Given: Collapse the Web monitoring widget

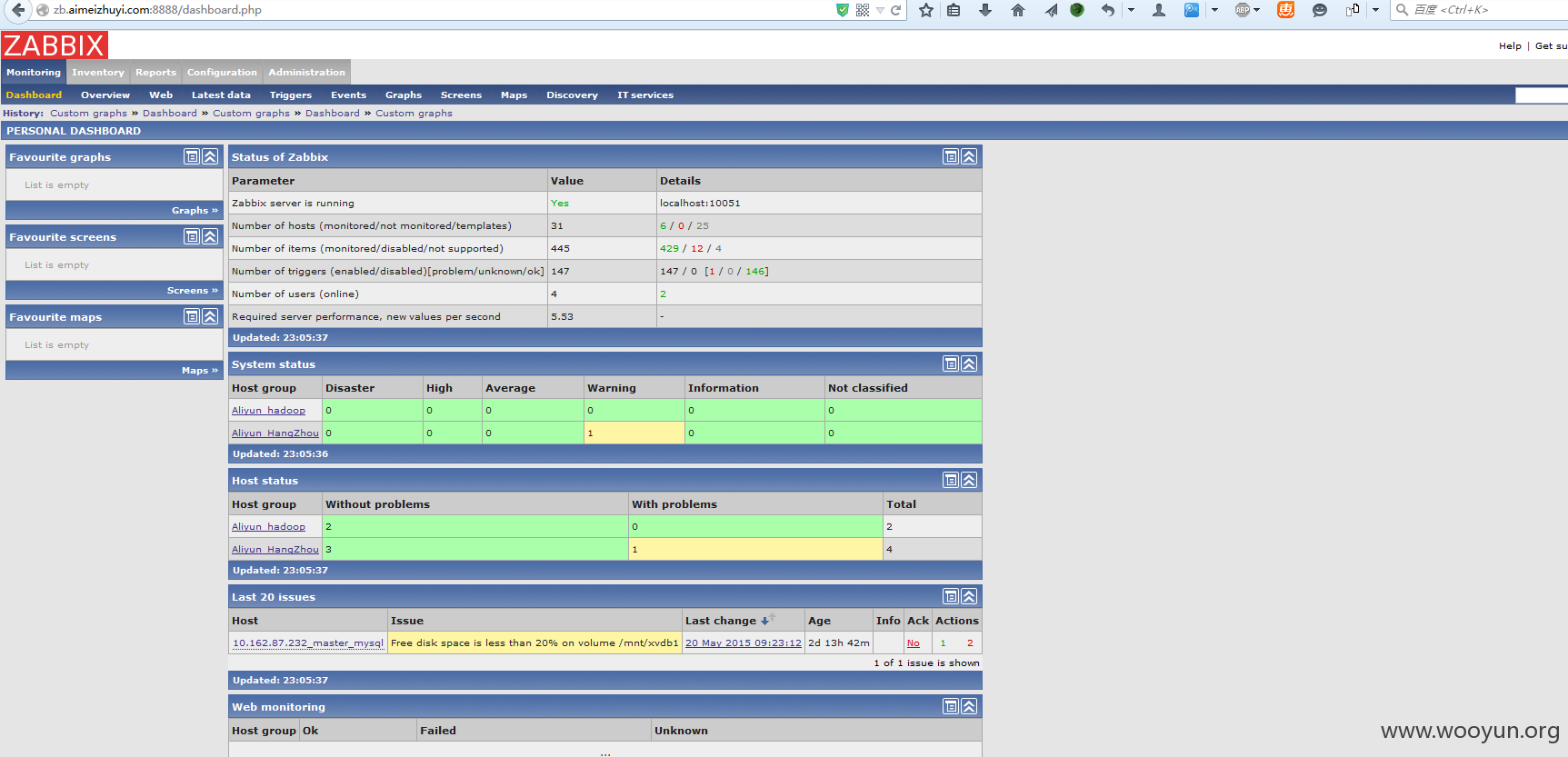Looking at the screenshot, I should (969, 706).
